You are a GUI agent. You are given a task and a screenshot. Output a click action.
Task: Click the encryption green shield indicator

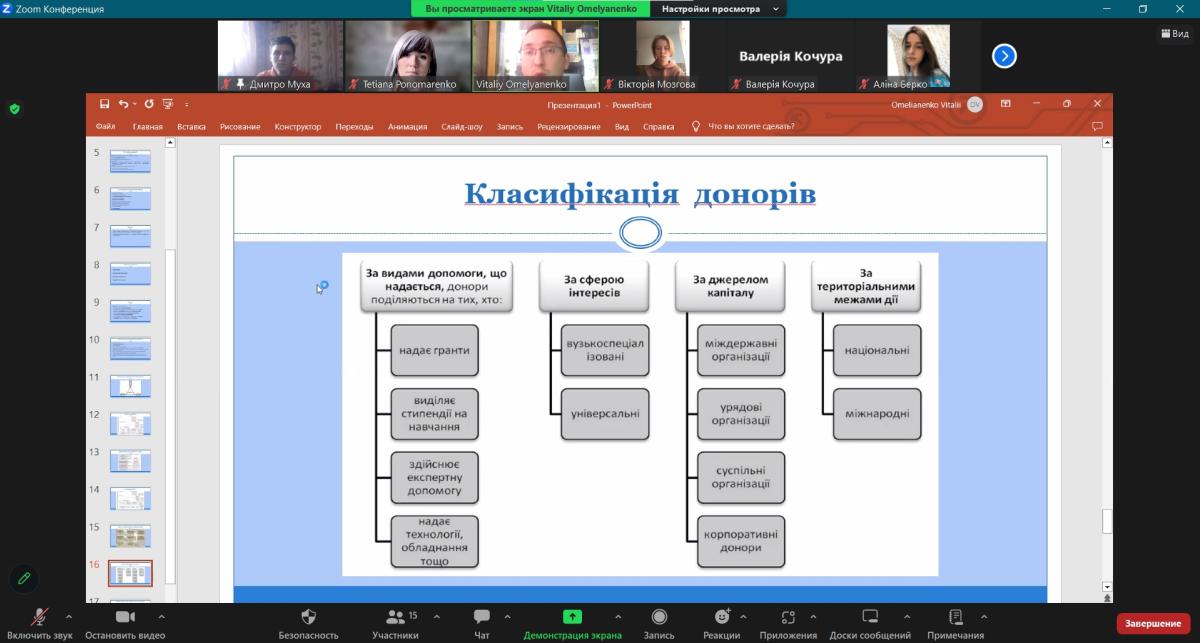(x=14, y=109)
